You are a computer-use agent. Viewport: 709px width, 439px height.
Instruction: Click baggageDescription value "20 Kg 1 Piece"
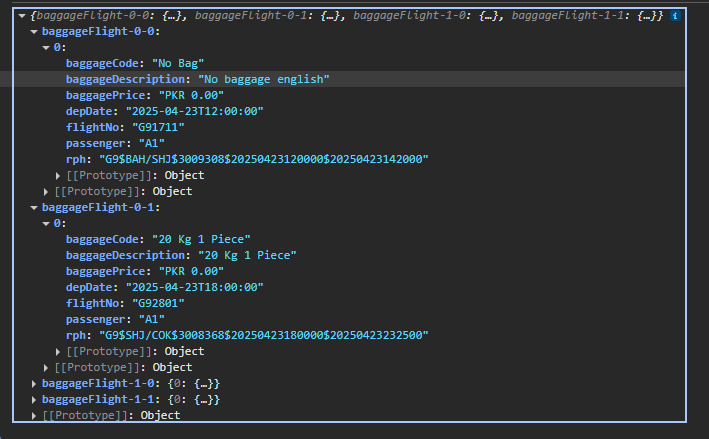click(x=247, y=255)
